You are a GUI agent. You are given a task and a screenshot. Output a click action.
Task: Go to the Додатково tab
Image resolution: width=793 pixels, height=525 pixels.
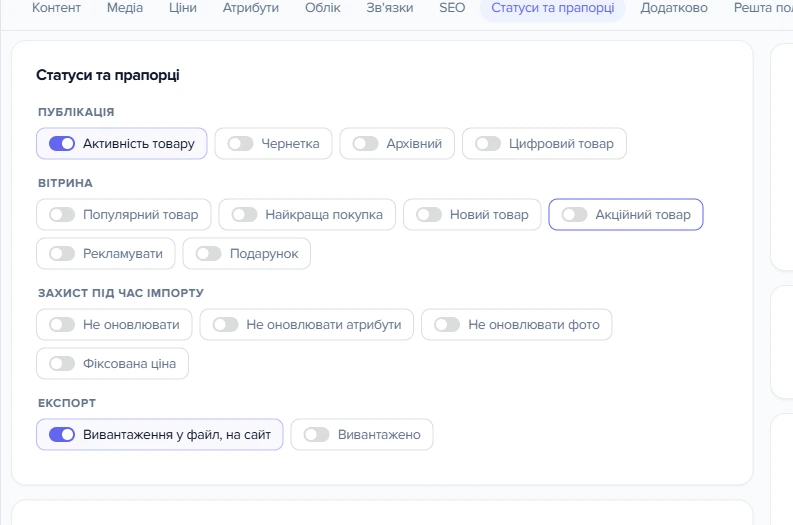click(x=674, y=8)
